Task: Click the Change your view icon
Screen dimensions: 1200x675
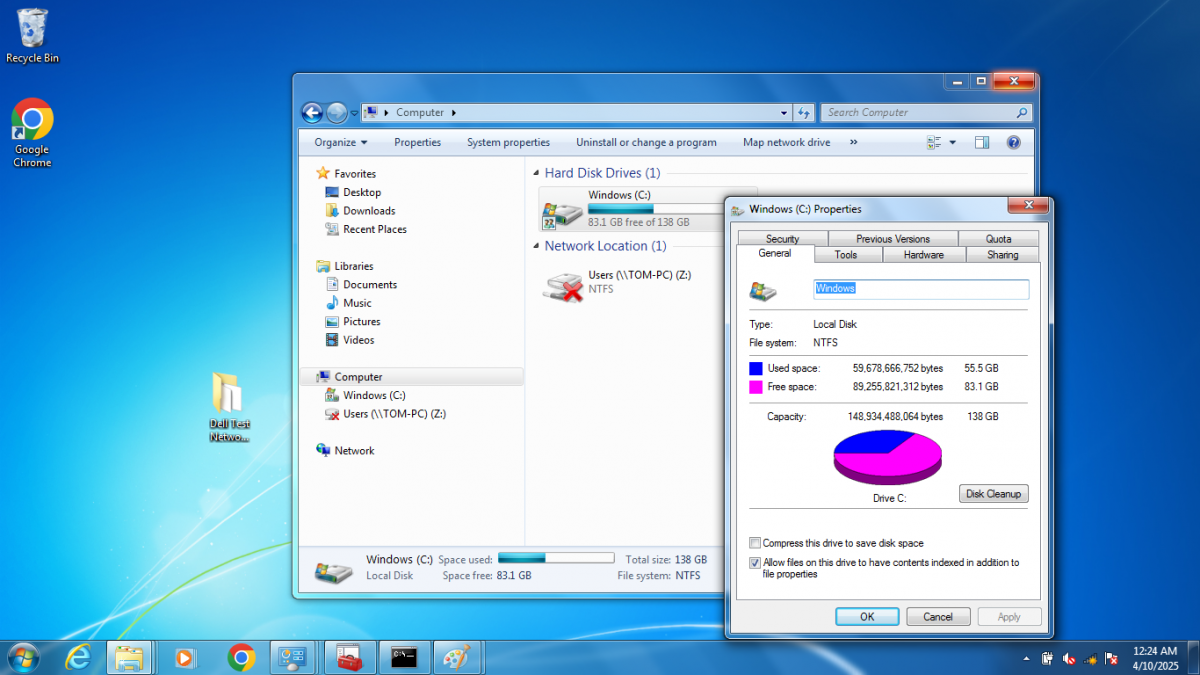Action: point(934,142)
